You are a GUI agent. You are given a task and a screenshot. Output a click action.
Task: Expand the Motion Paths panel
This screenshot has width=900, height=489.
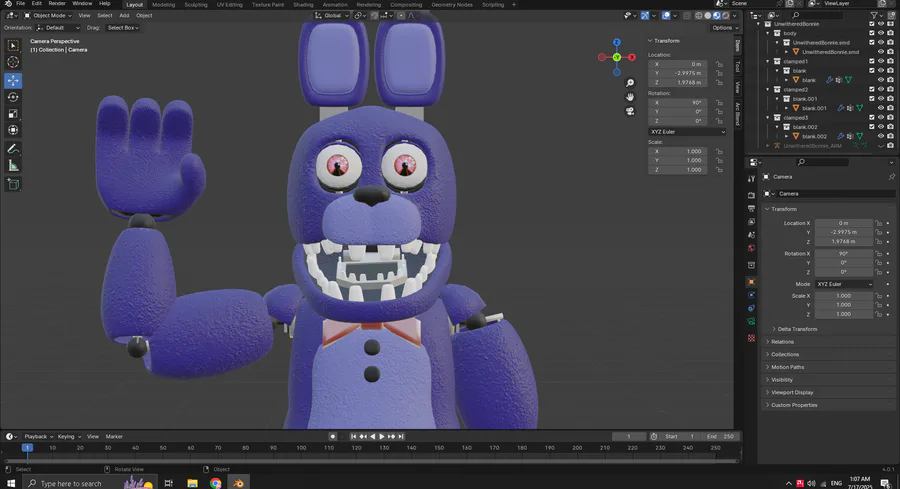(788, 367)
